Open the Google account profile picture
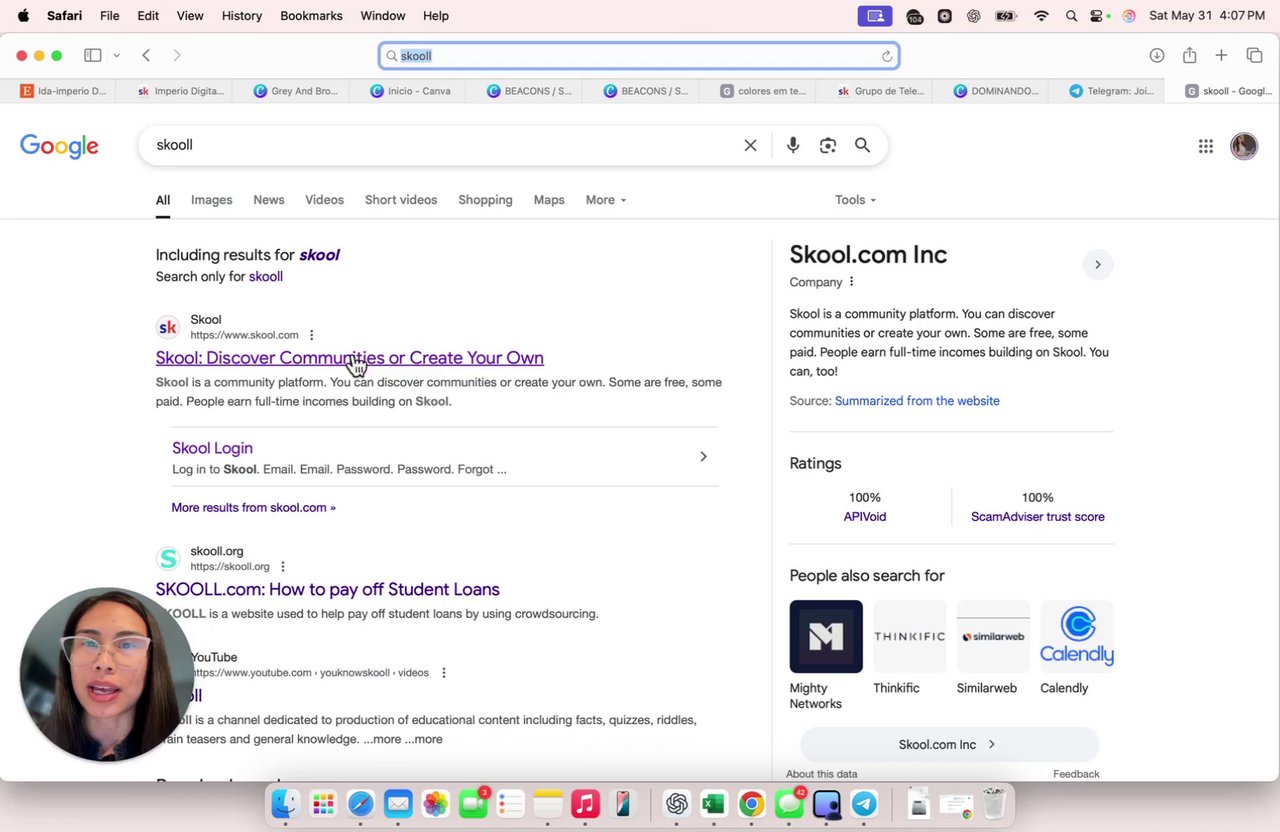This screenshot has height=832, width=1280. click(1244, 146)
